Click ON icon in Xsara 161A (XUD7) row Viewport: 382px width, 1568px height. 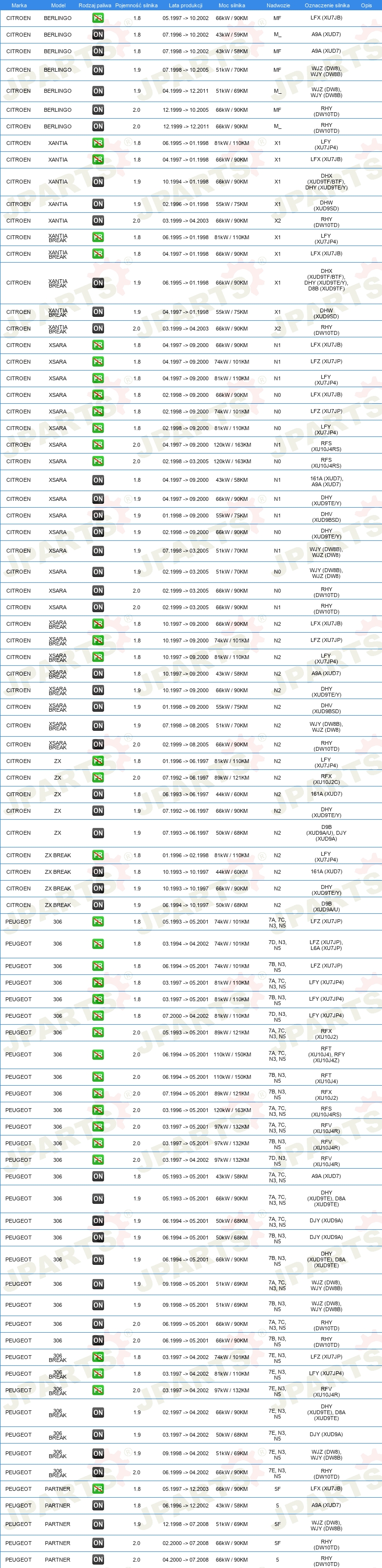click(98, 480)
